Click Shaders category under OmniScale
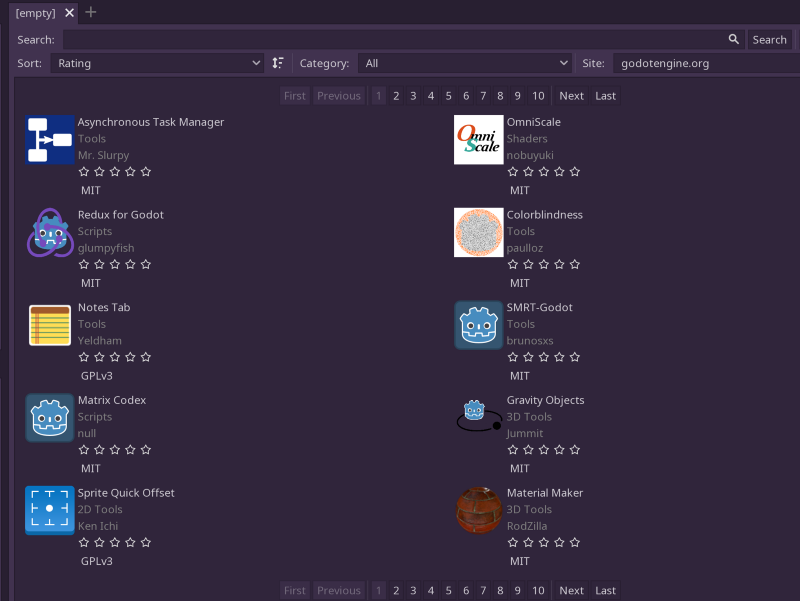Viewport: 800px width, 601px height. 527,139
